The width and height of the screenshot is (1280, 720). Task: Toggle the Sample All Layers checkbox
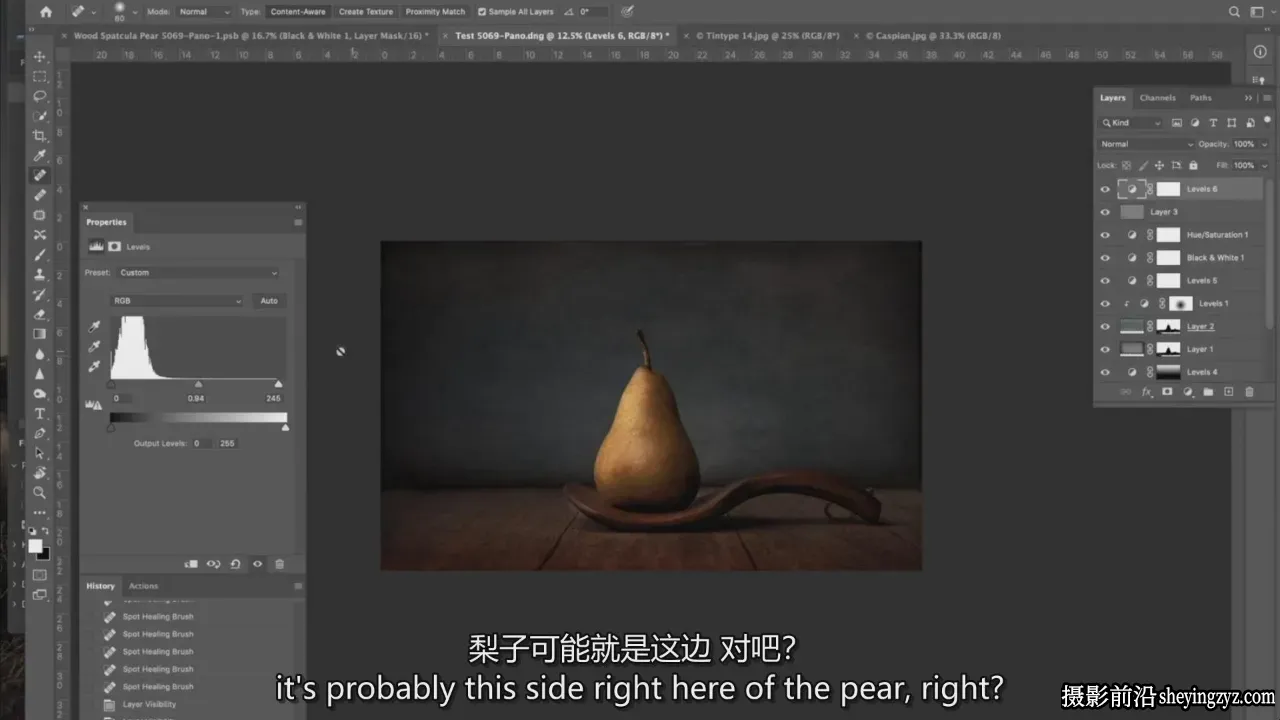point(482,12)
